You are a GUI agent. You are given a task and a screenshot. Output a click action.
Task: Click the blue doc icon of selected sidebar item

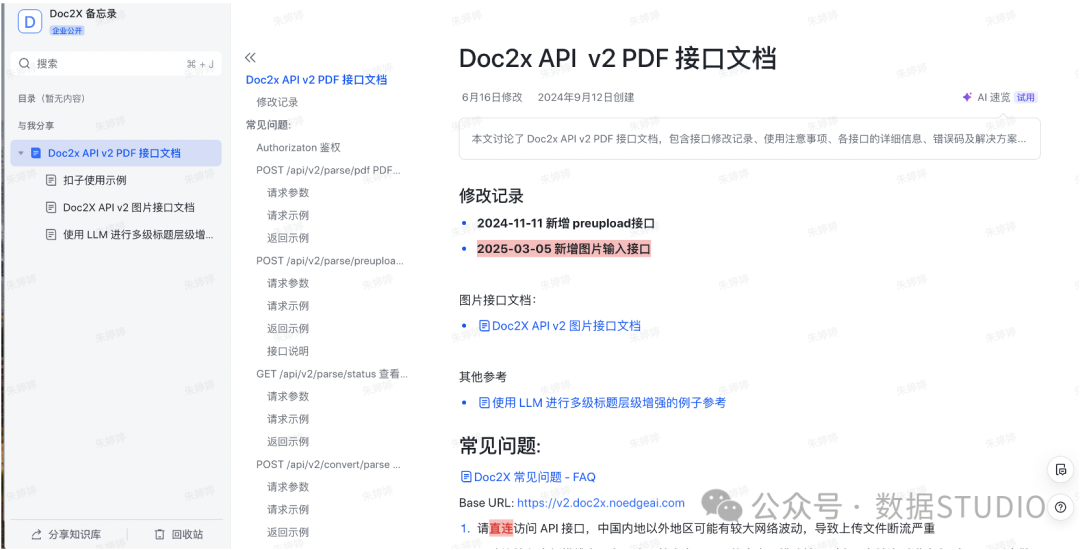37,153
